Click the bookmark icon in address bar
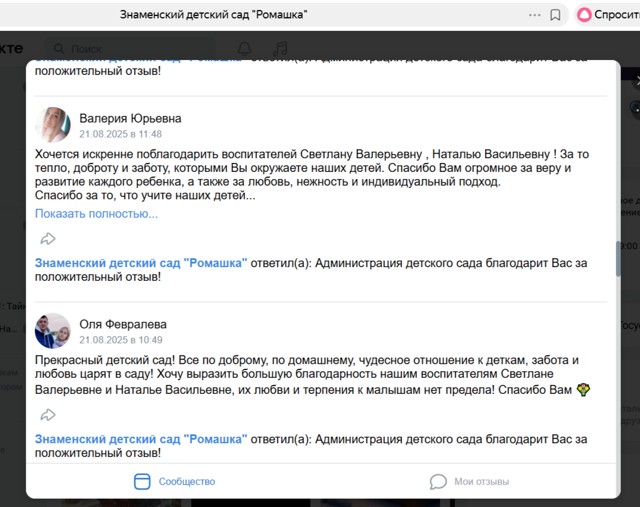 555,15
